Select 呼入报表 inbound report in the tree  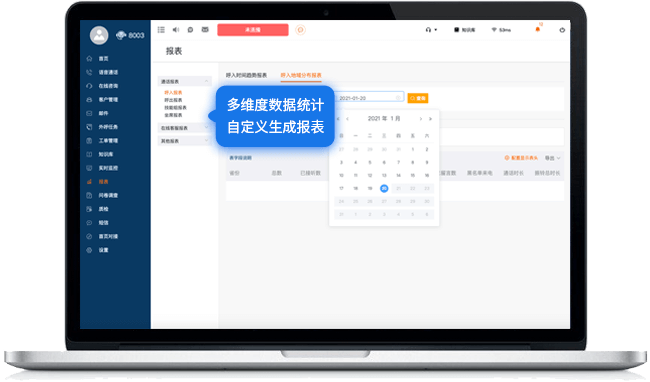click(x=173, y=93)
